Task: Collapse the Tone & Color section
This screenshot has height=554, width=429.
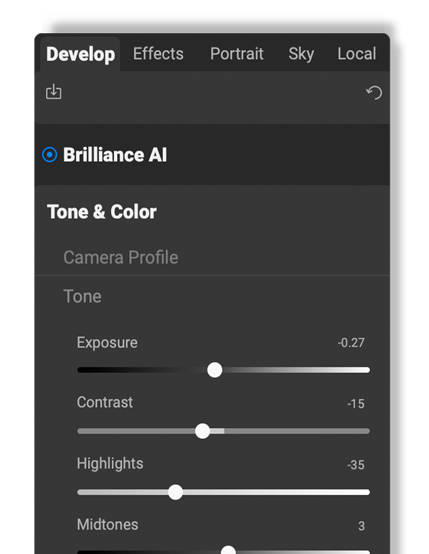Action: coord(102,212)
